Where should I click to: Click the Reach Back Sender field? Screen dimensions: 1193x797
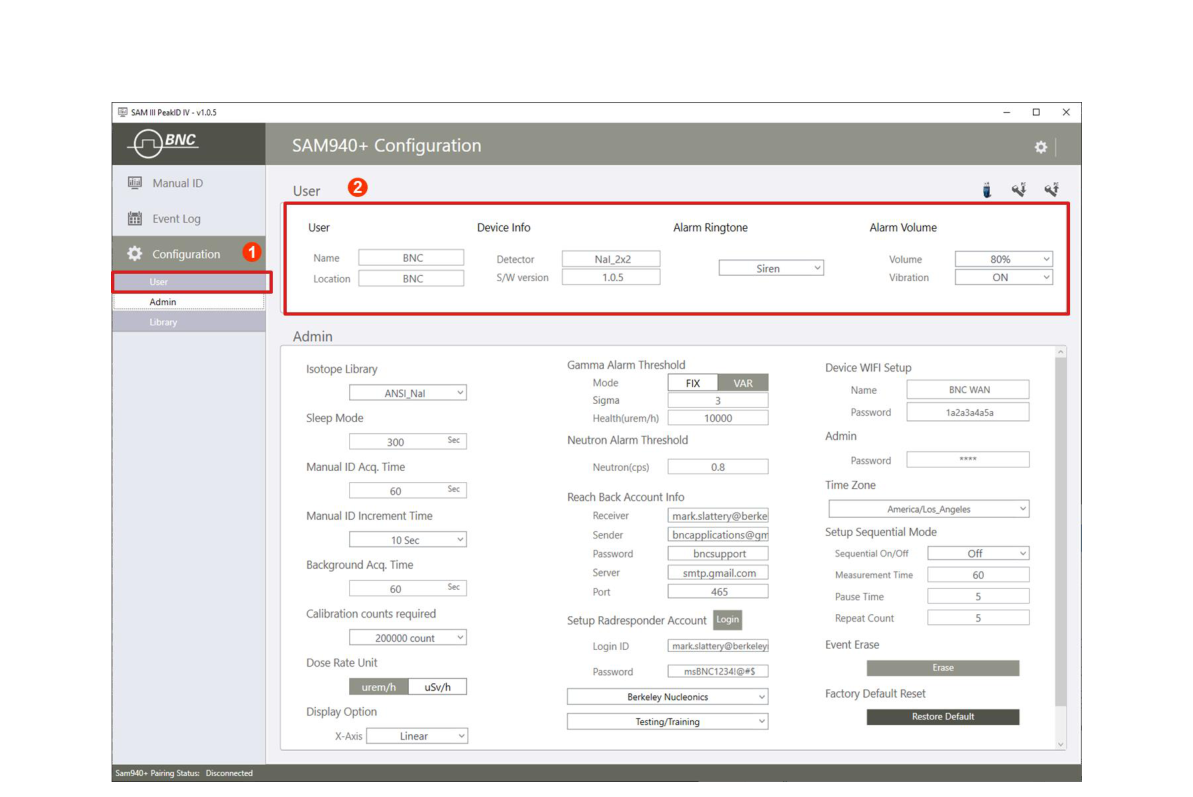coord(717,535)
